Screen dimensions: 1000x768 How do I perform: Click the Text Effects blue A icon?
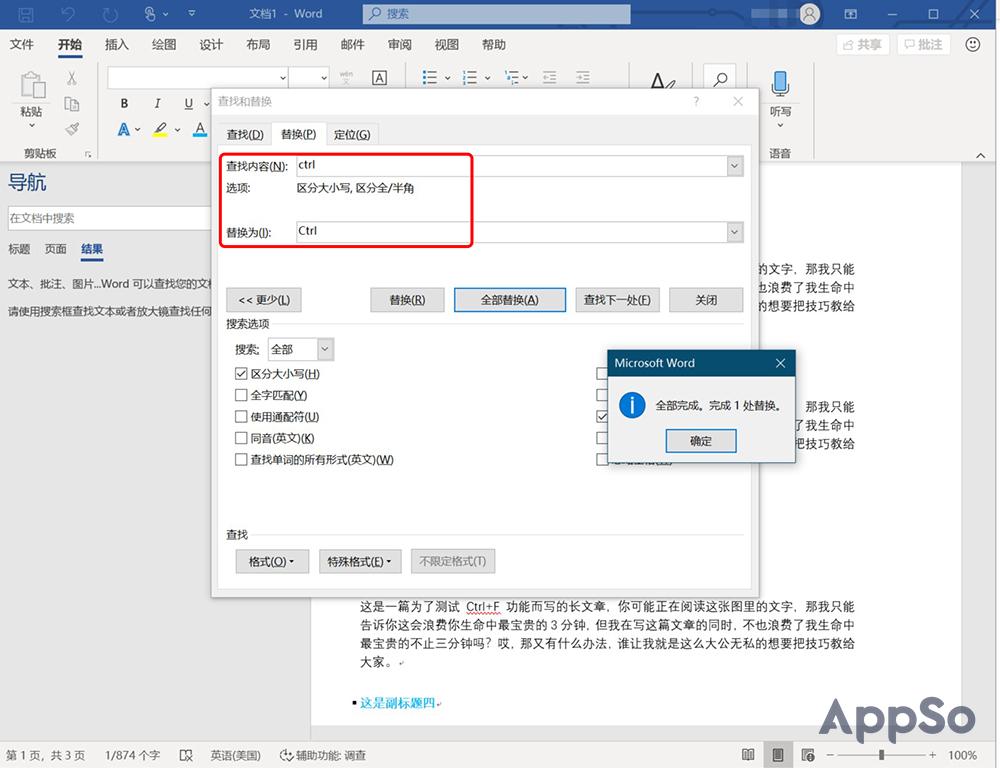pos(124,129)
